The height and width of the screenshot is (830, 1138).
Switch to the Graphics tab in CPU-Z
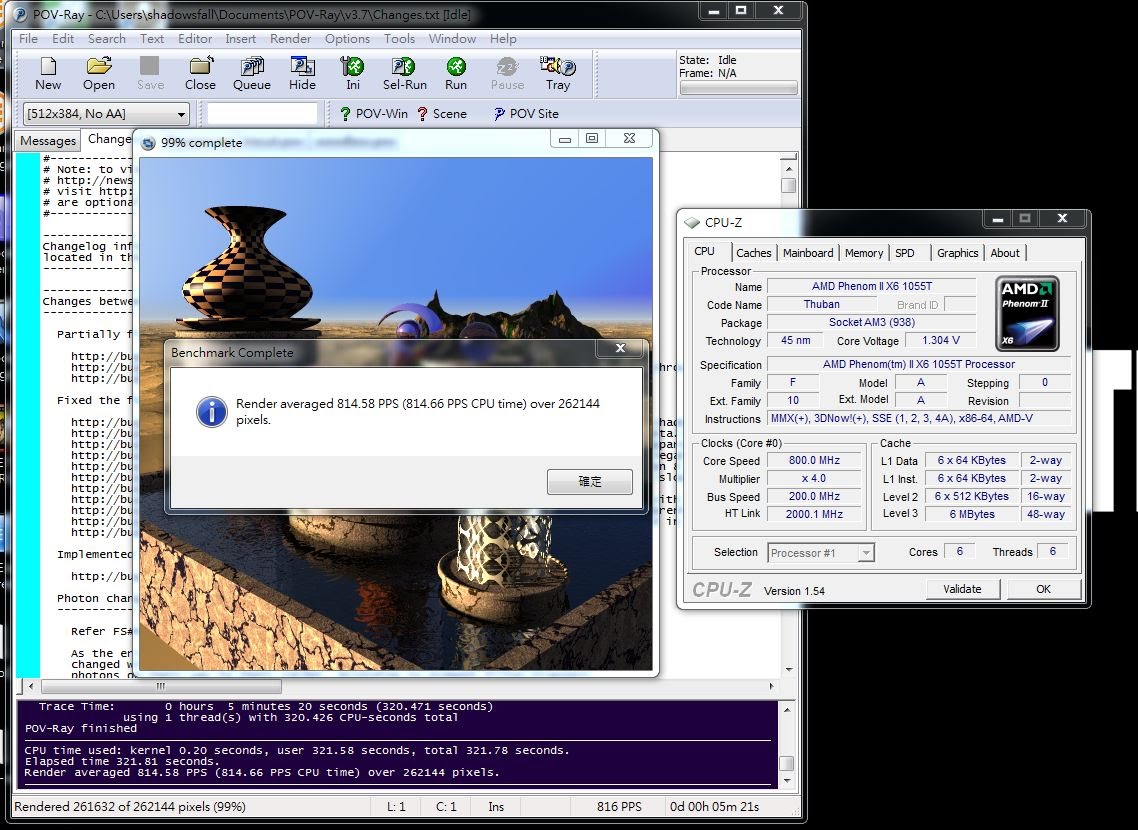(957, 253)
